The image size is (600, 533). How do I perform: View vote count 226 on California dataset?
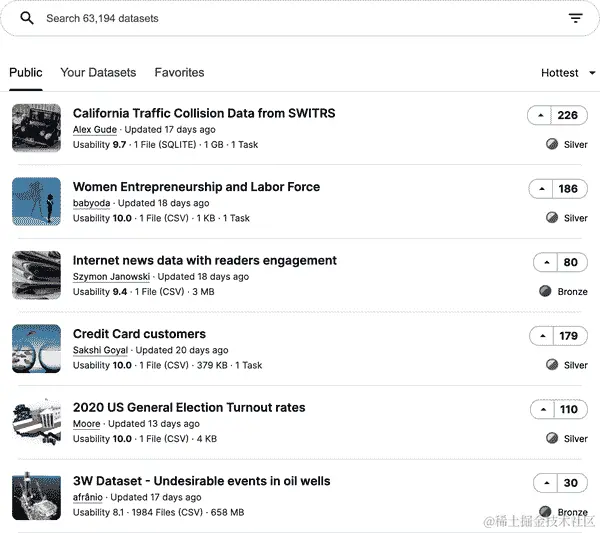tap(568, 115)
